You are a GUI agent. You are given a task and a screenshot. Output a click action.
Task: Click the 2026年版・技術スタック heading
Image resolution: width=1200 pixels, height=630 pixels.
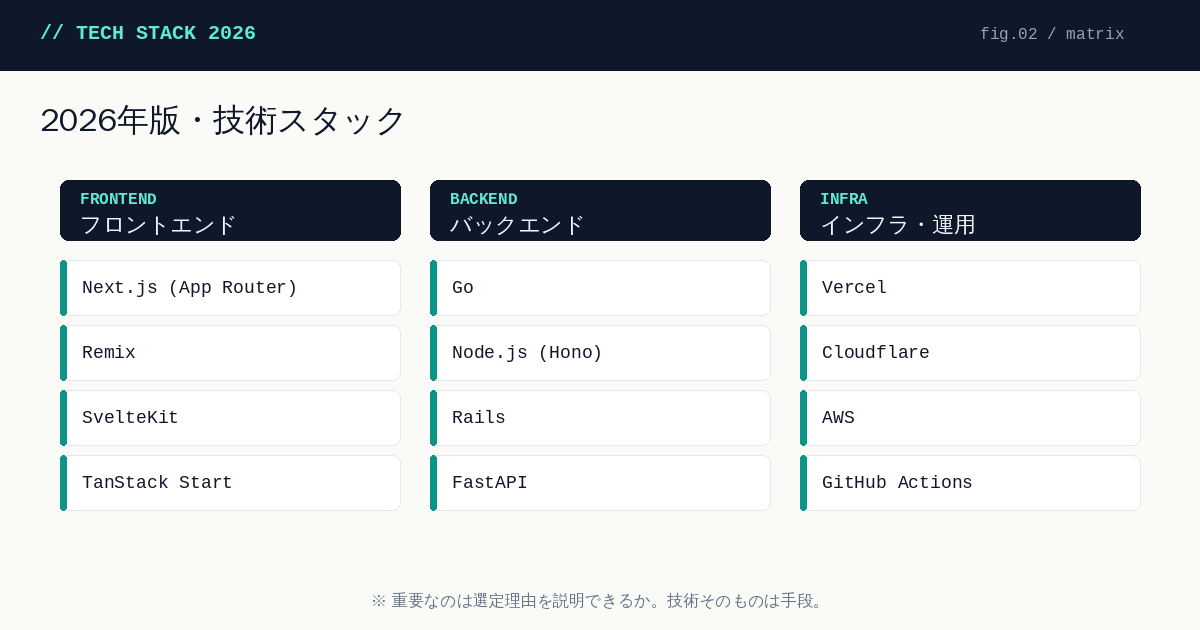223,120
